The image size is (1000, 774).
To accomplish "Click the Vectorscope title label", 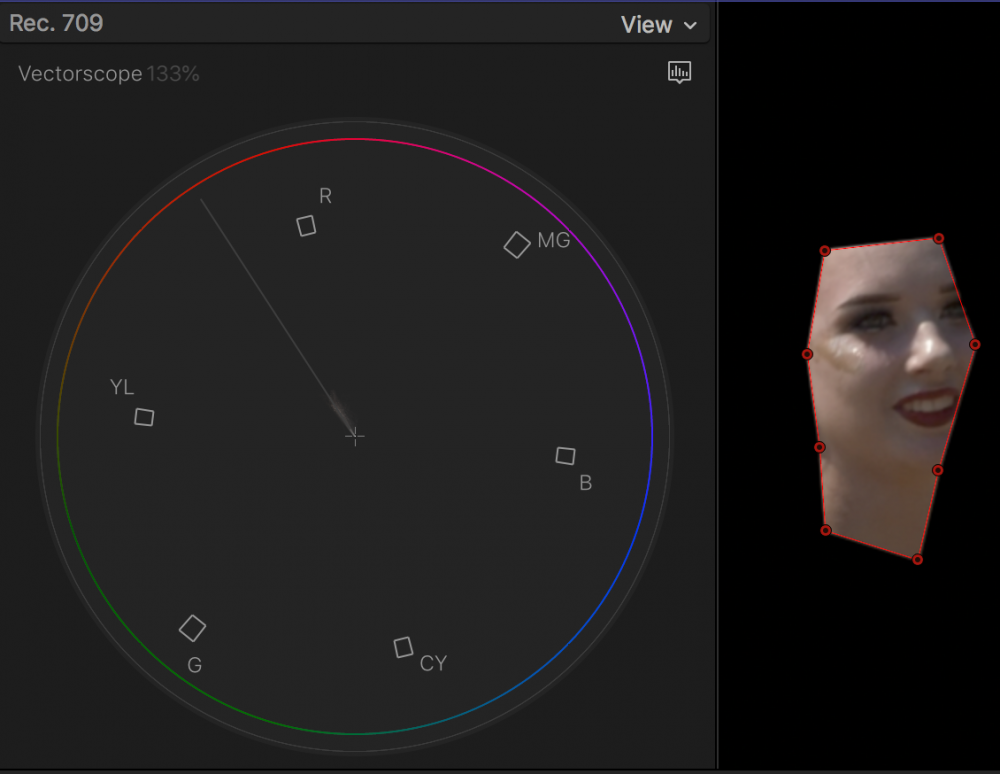I will pyautogui.click(x=80, y=74).
